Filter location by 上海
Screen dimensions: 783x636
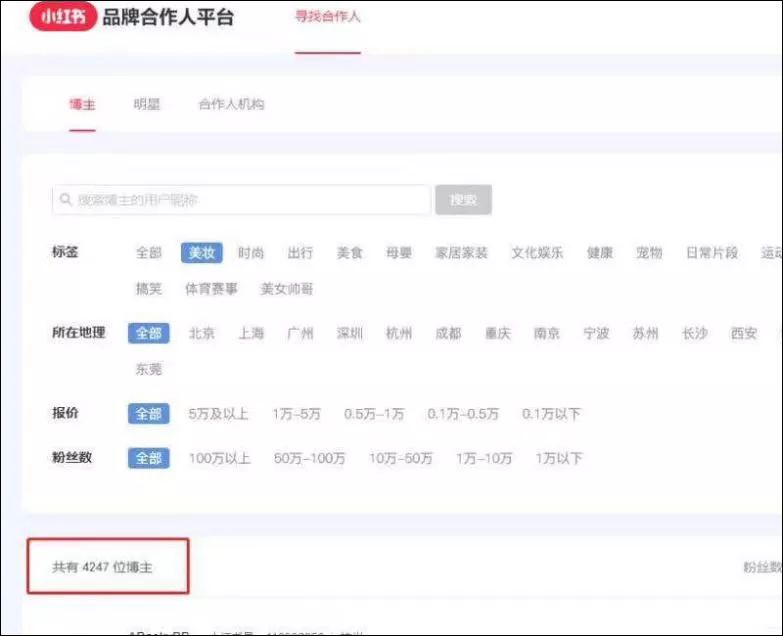[251, 333]
